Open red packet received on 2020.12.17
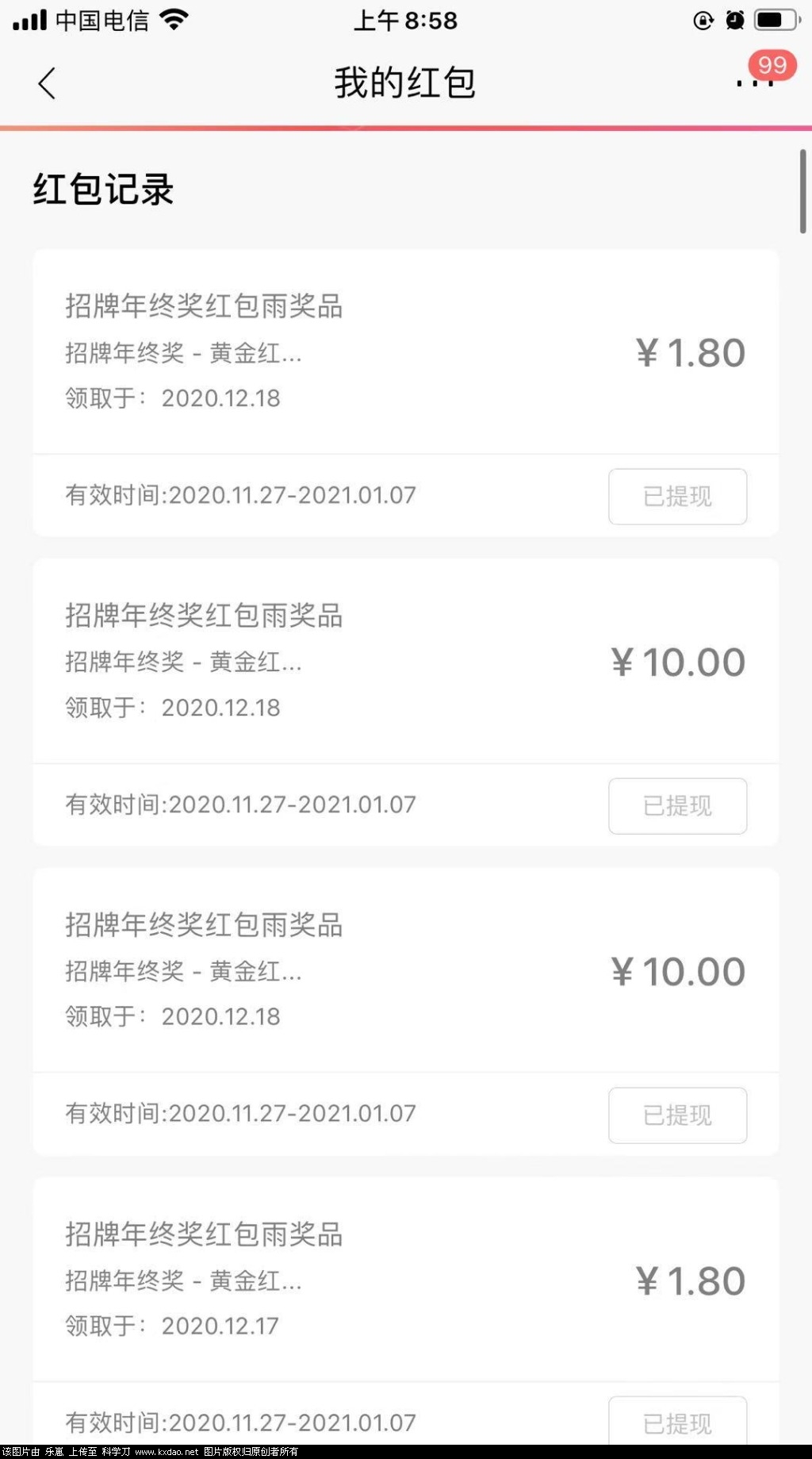 (x=405, y=1280)
